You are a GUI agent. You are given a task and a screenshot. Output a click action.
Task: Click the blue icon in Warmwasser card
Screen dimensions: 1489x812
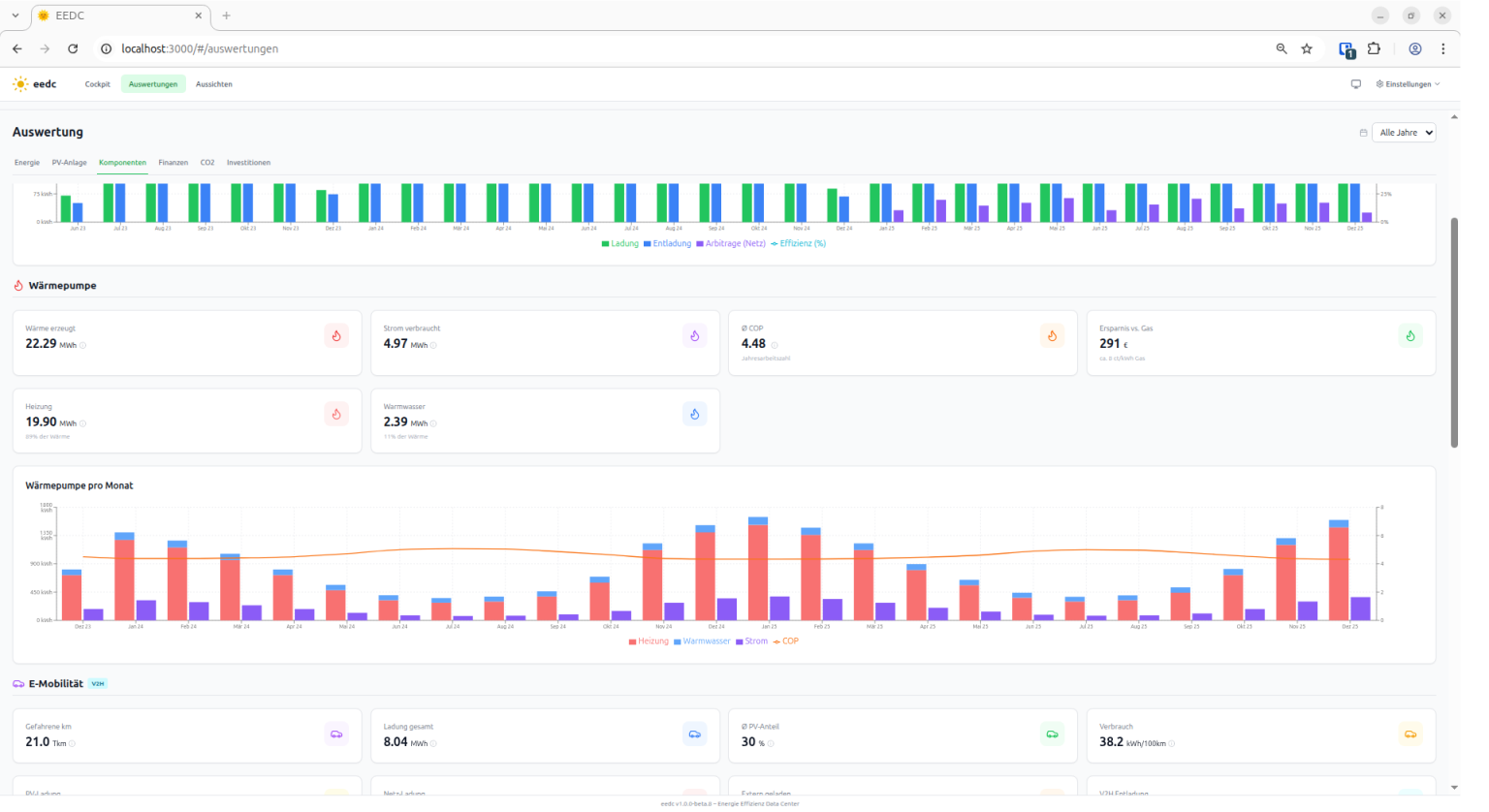point(694,415)
